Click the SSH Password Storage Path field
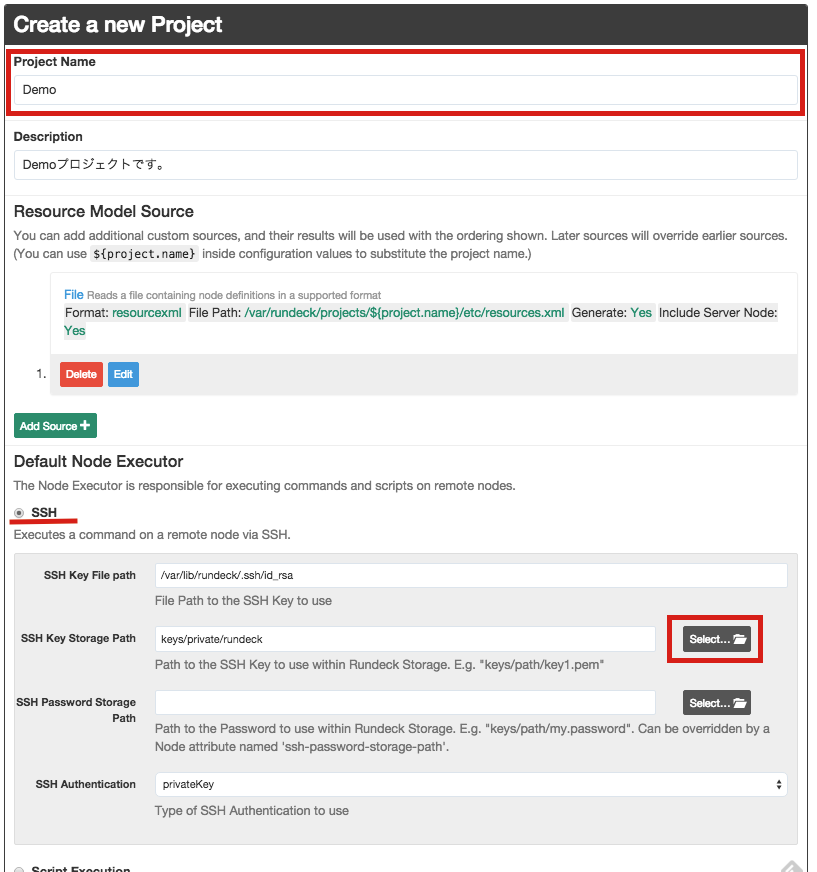The image size is (817, 872). [405, 702]
